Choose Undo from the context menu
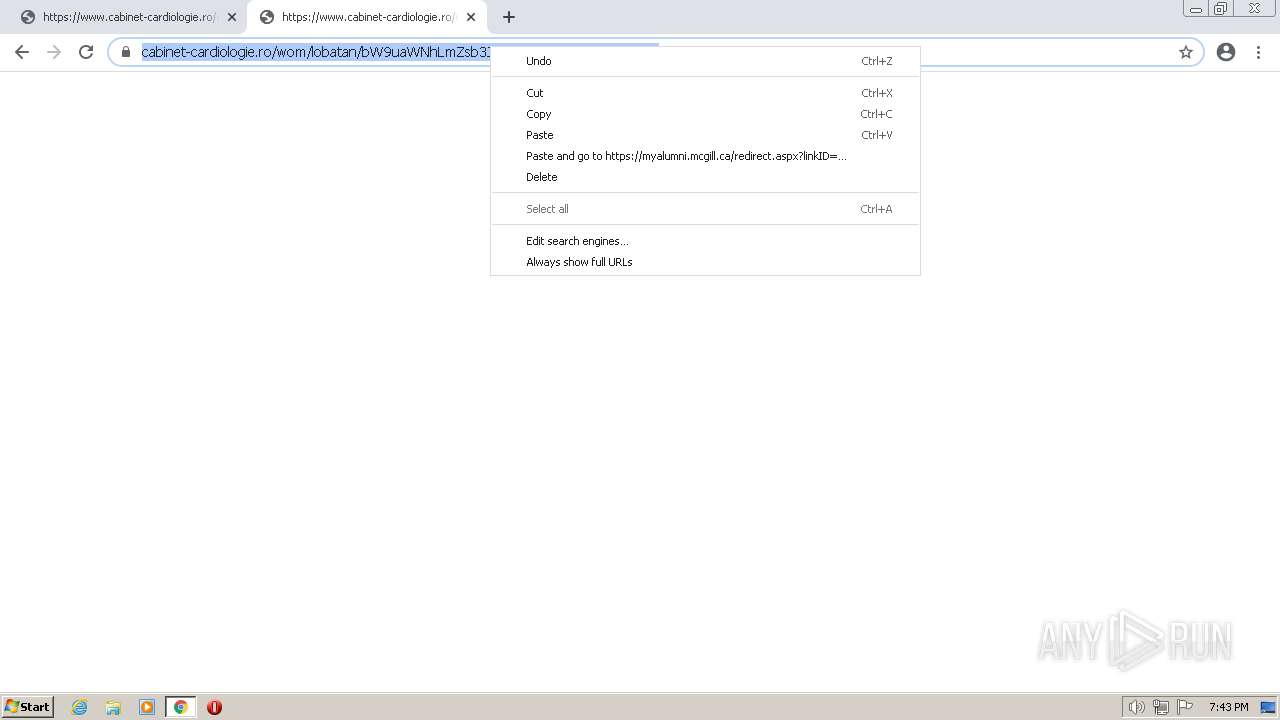This screenshot has width=1280, height=720. [x=705, y=61]
